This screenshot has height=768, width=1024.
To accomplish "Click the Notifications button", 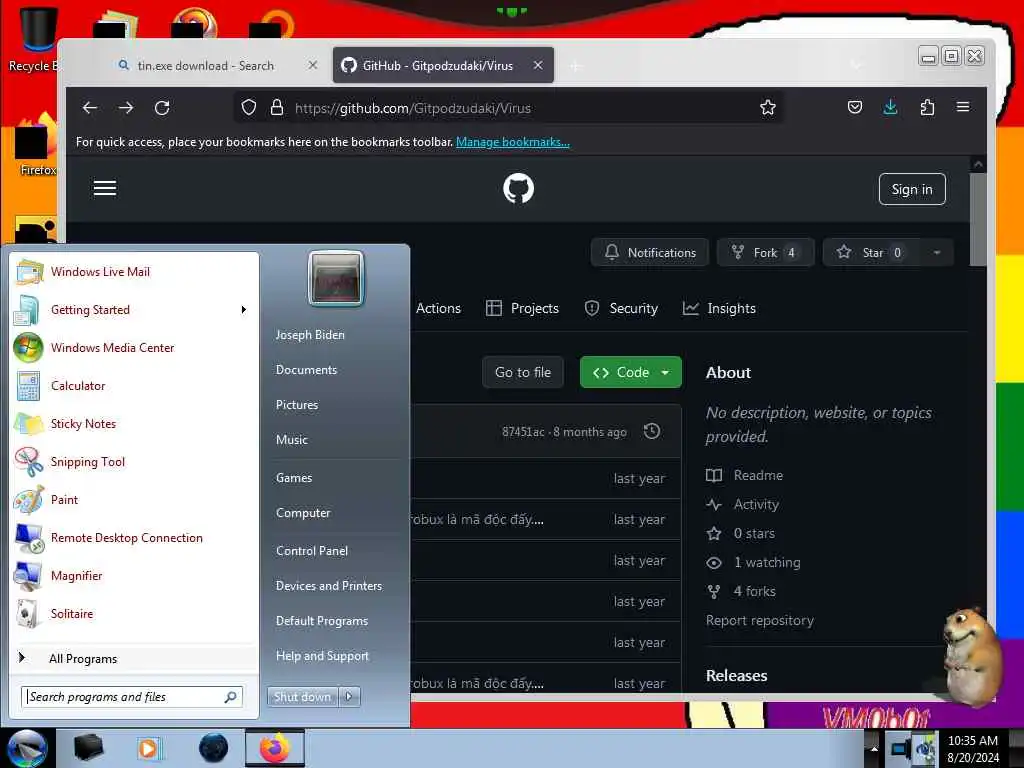I will pyautogui.click(x=650, y=253).
